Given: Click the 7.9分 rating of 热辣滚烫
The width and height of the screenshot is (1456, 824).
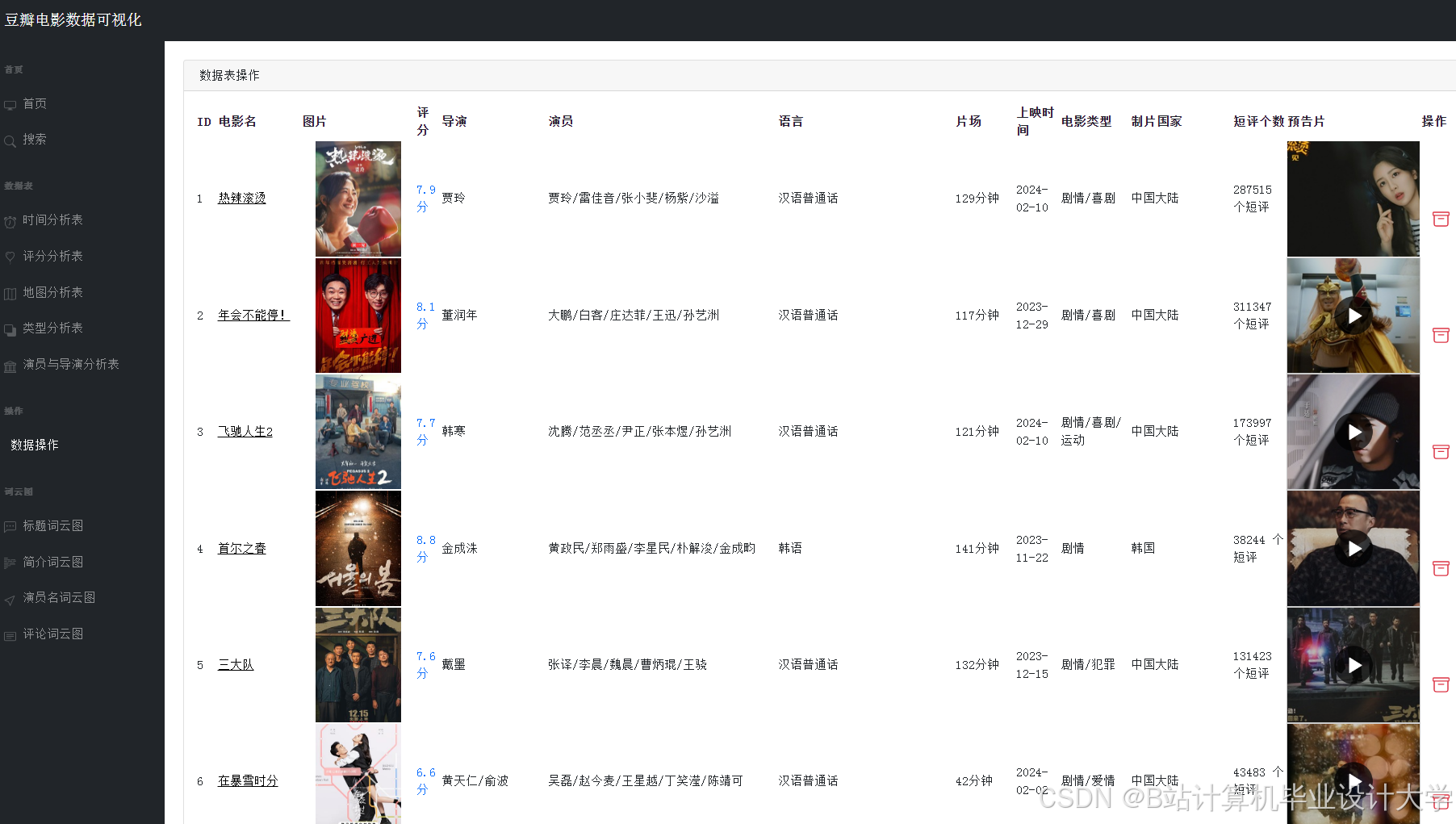Looking at the screenshot, I should (x=425, y=199).
